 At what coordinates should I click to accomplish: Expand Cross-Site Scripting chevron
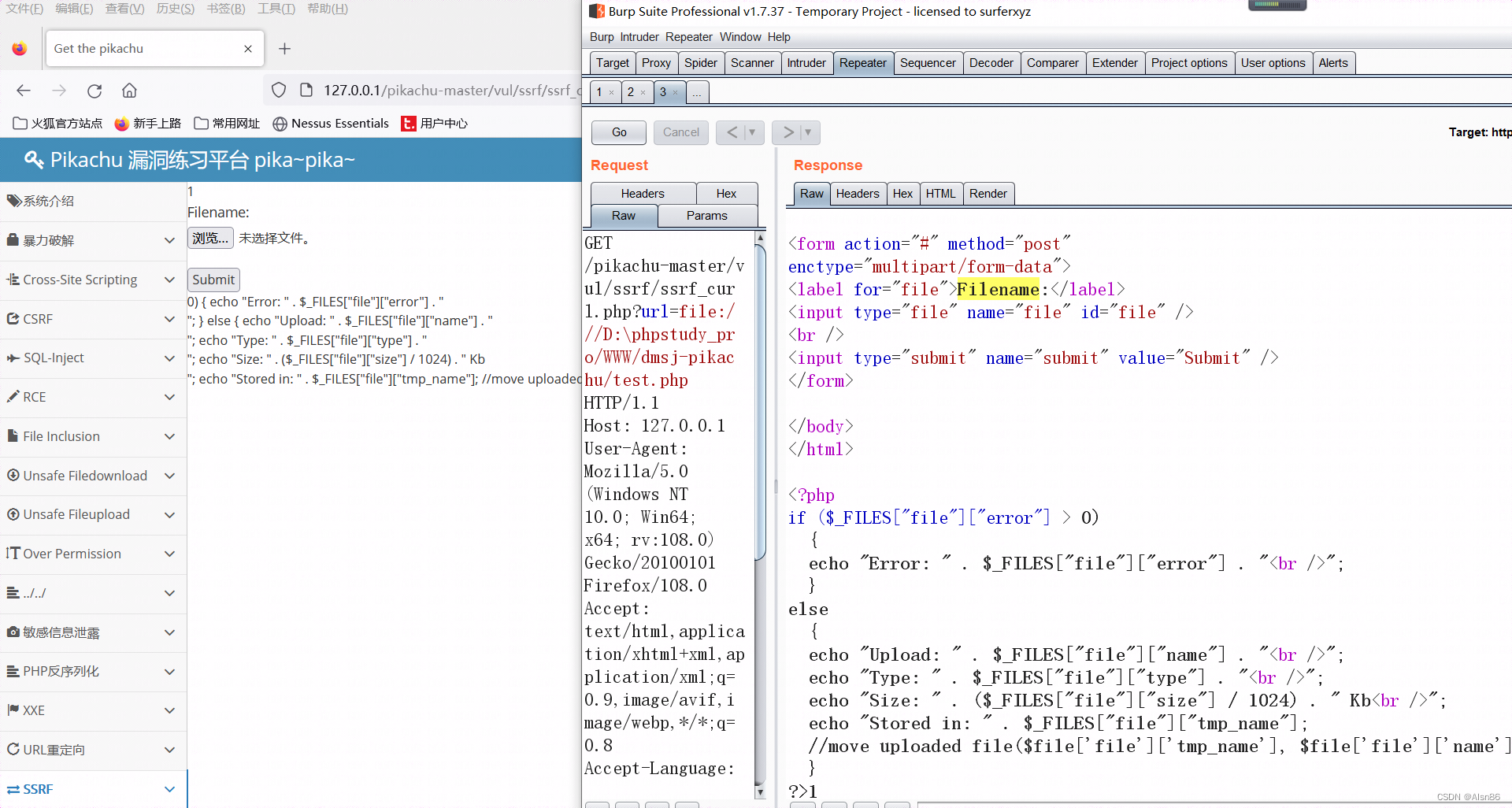(x=169, y=280)
